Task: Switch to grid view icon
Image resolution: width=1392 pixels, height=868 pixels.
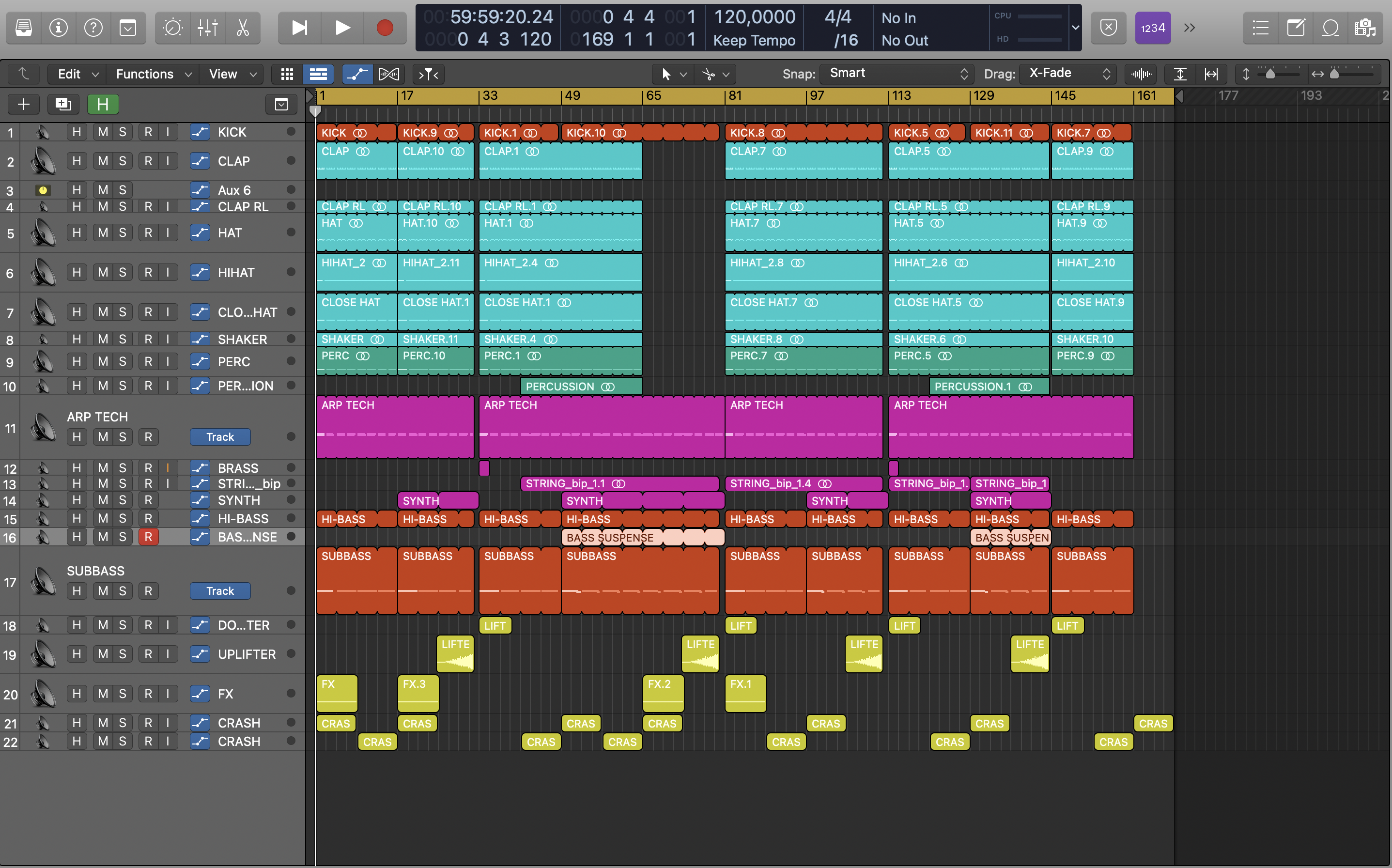Action: [287, 74]
